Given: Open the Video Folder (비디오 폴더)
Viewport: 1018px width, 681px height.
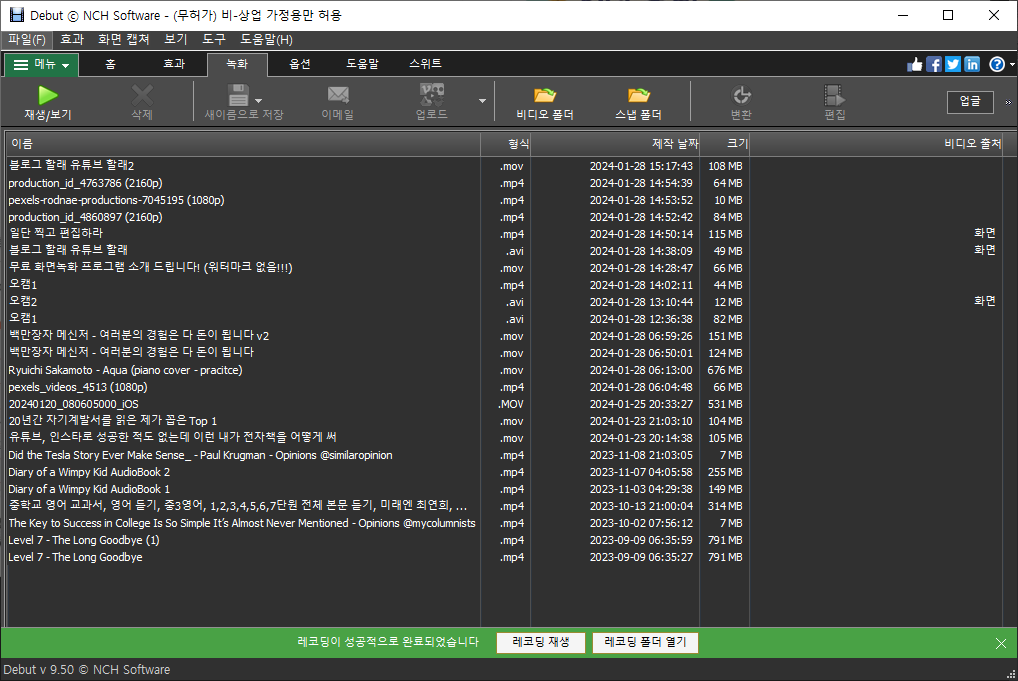Looking at the screenshot, I should 545,103.
